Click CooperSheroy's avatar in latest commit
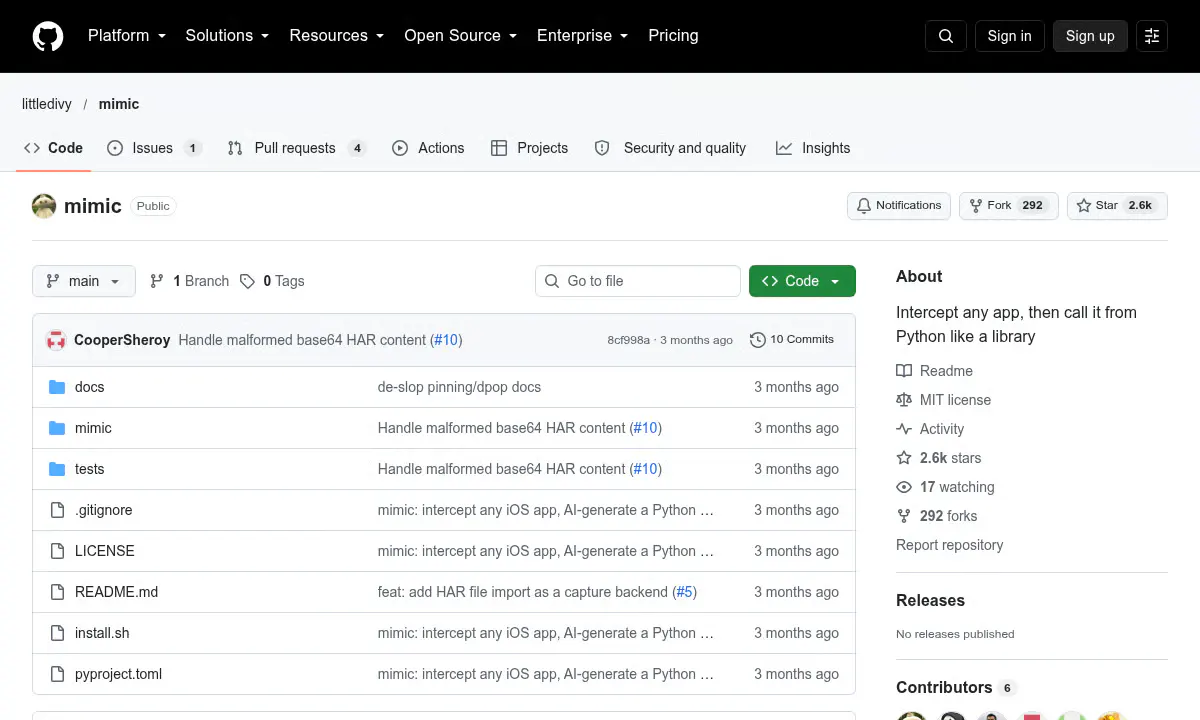This screenshot has width=1200, height=720. pyautogui.click(x=56, y=340)
